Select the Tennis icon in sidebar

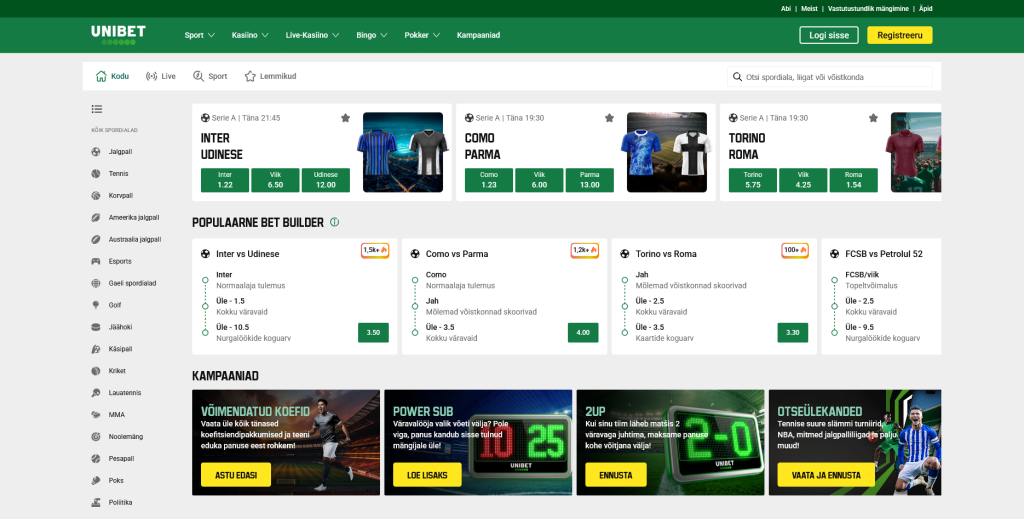[x=96, y=174]
